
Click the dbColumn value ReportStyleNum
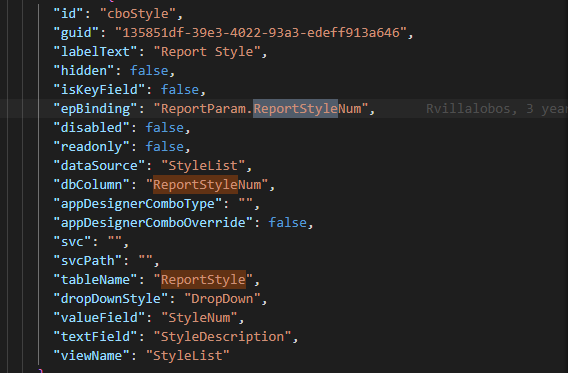[x=207, y=185]
